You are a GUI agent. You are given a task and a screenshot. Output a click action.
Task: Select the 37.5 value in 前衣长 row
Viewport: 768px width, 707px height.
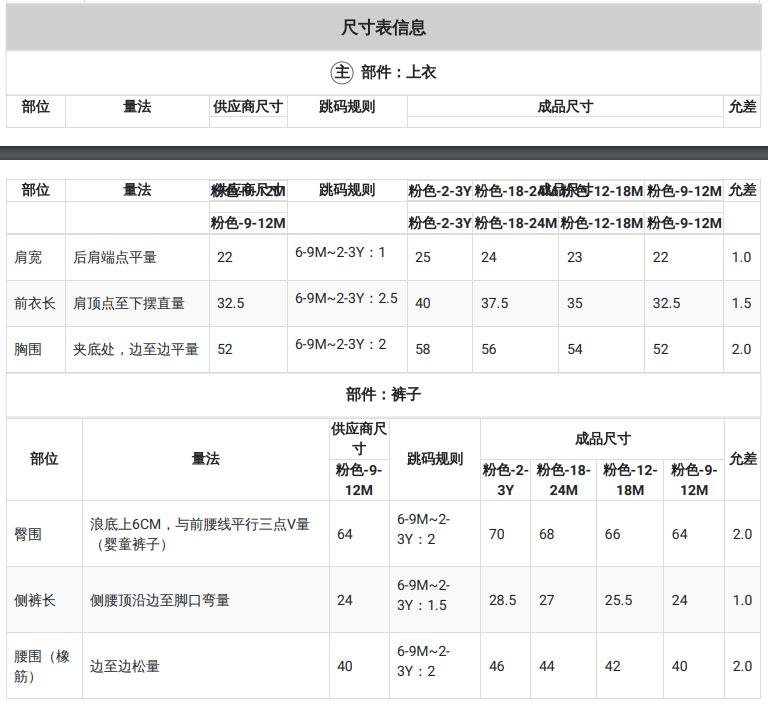(494, 303)
